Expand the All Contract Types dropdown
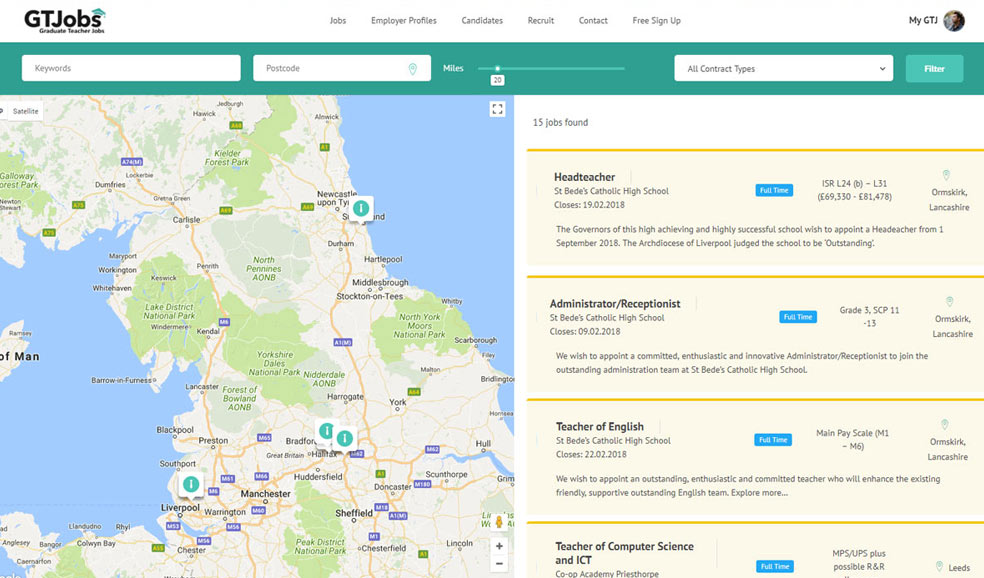The image size is (984, 578). pos(783,69)
